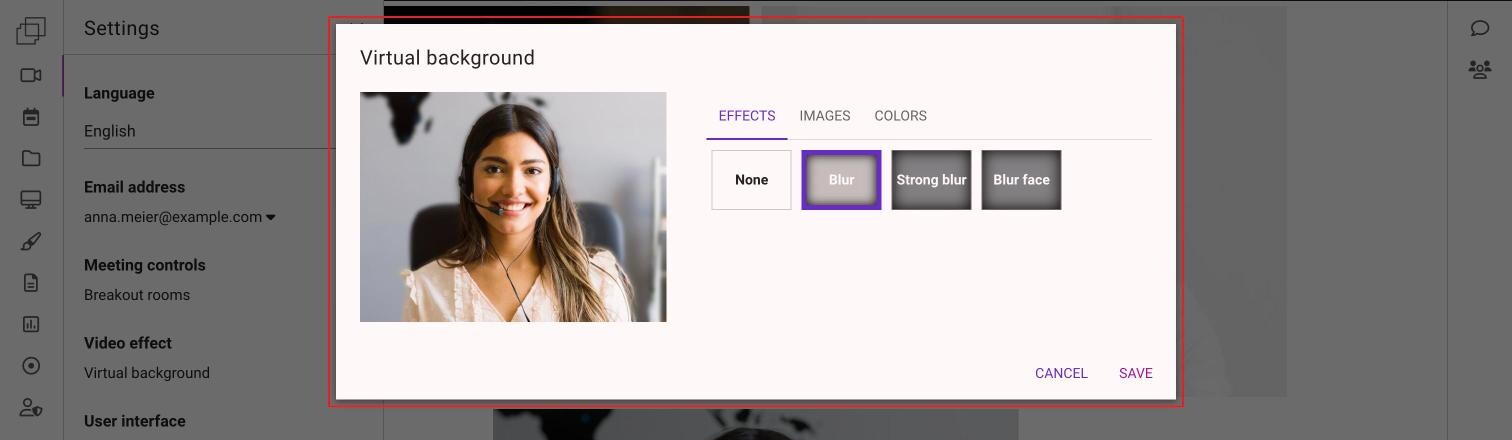Open the video camera section in sidebar
The width and height of the screenshot is (1512, 440).
(x=31, y=75)
